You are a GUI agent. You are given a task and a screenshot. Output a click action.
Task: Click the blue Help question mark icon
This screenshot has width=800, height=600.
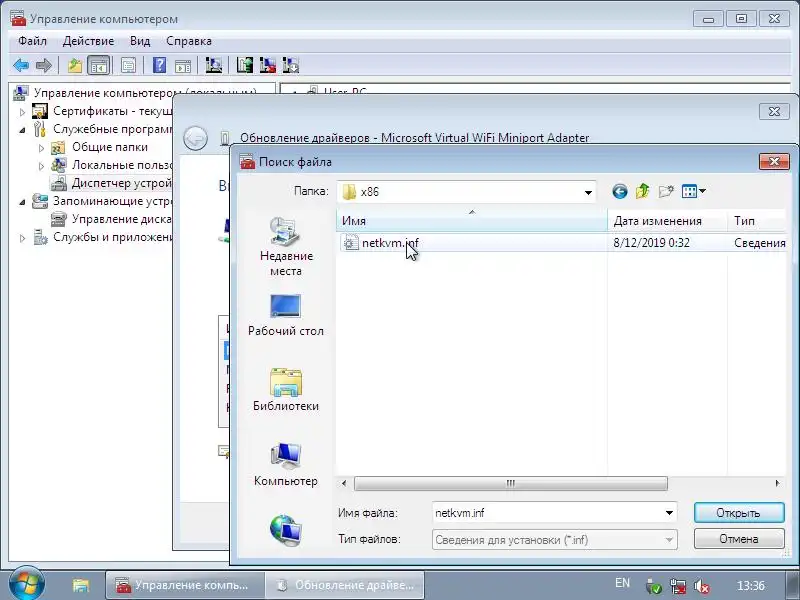pos(159,65)
